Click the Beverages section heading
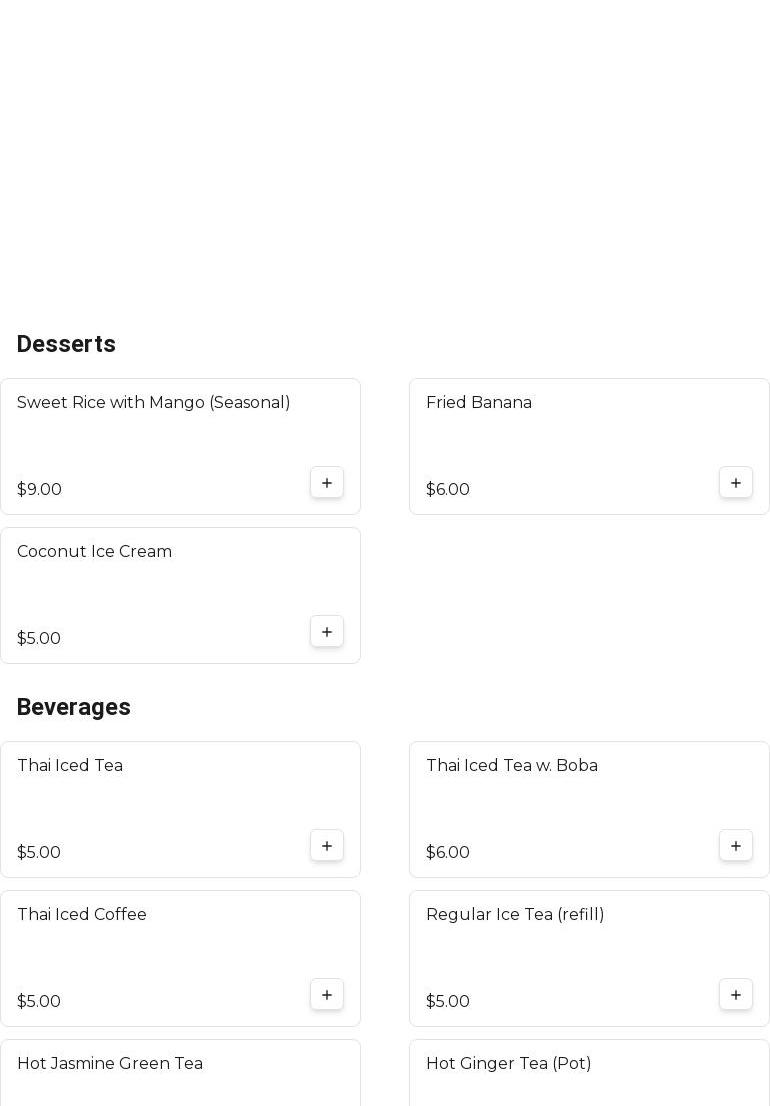 pos(74,707)
